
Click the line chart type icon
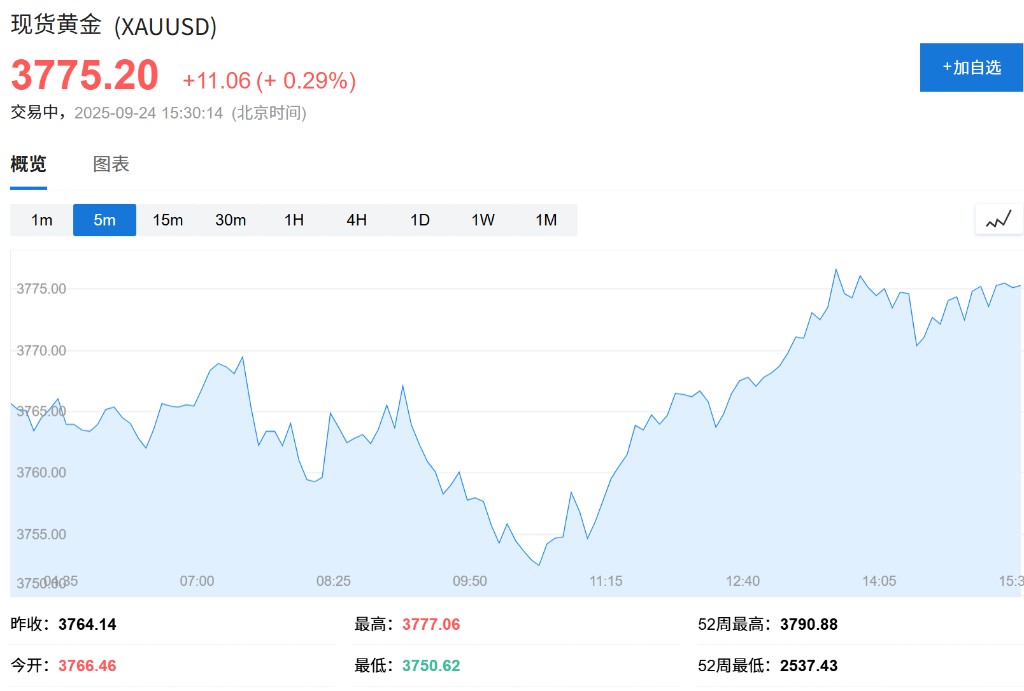coord(999,219)
